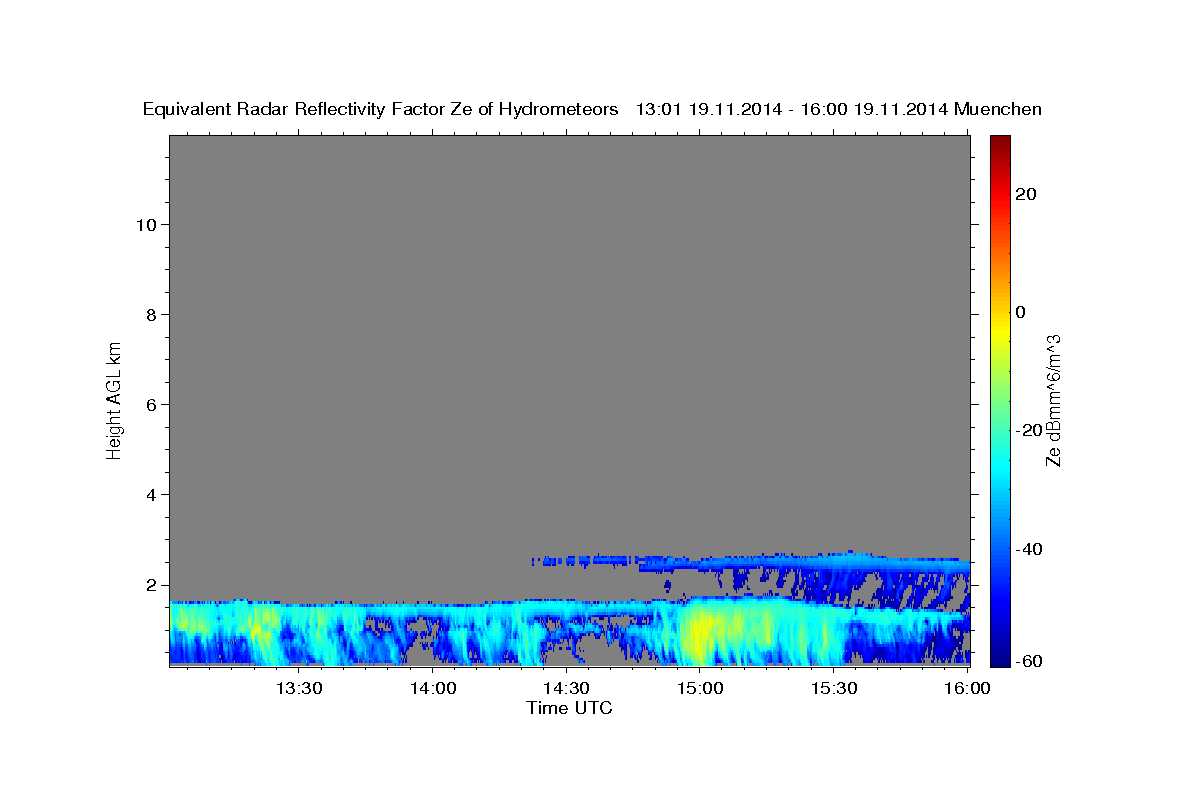This screenshot has width=1200, height=800.
Task: Click the dark blue bottom of the colorbar
Action: (999, 655)
